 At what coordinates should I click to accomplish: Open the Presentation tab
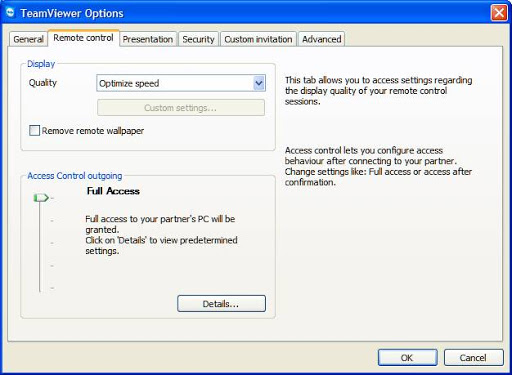tap(148, 39)
